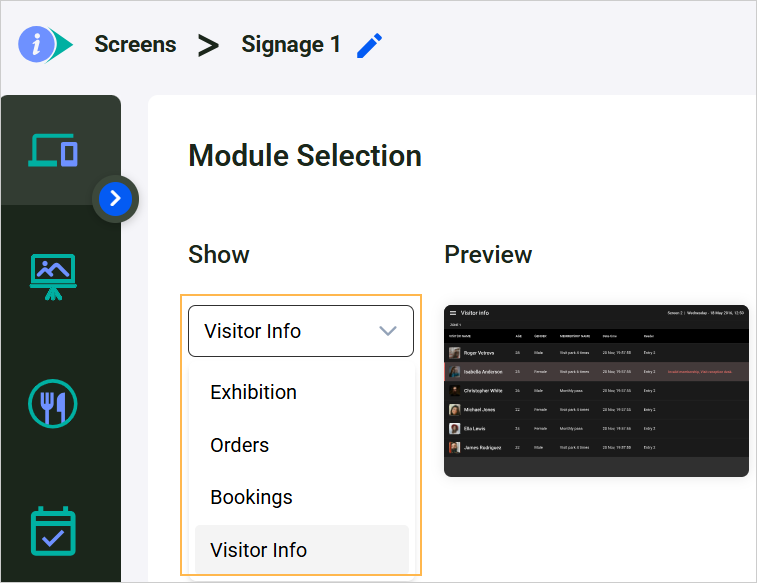Click hamburger menu icon in preview
This screenshot has width=757, height=583.
[x=453, y=313]
